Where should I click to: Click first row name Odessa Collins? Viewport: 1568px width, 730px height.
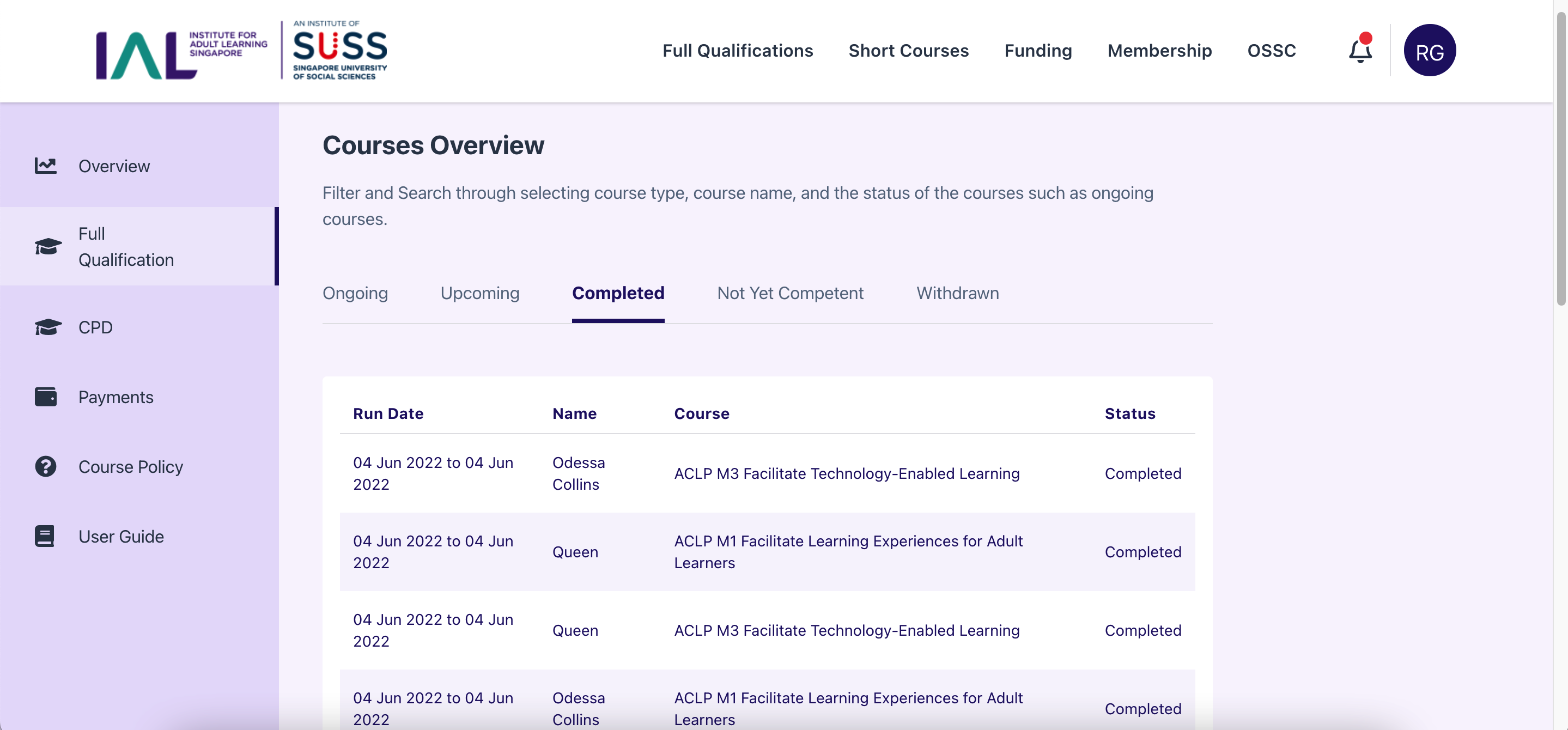click(578, 473)
